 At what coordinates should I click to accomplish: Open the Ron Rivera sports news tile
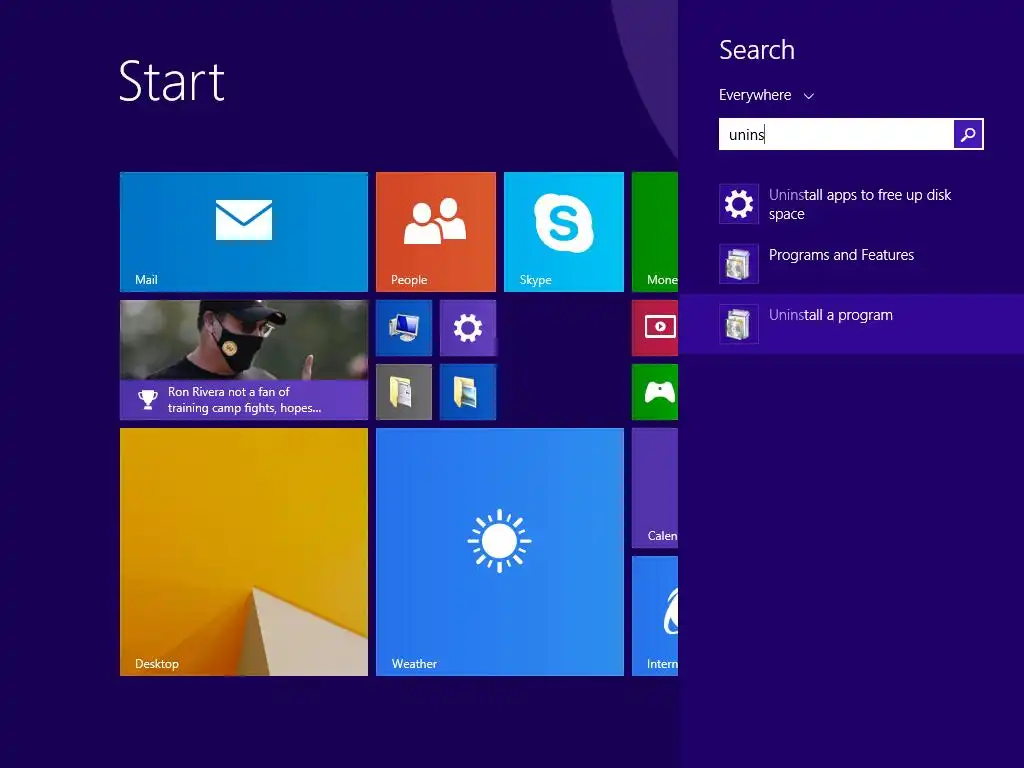pyautogui.click(x=244, y=360)
